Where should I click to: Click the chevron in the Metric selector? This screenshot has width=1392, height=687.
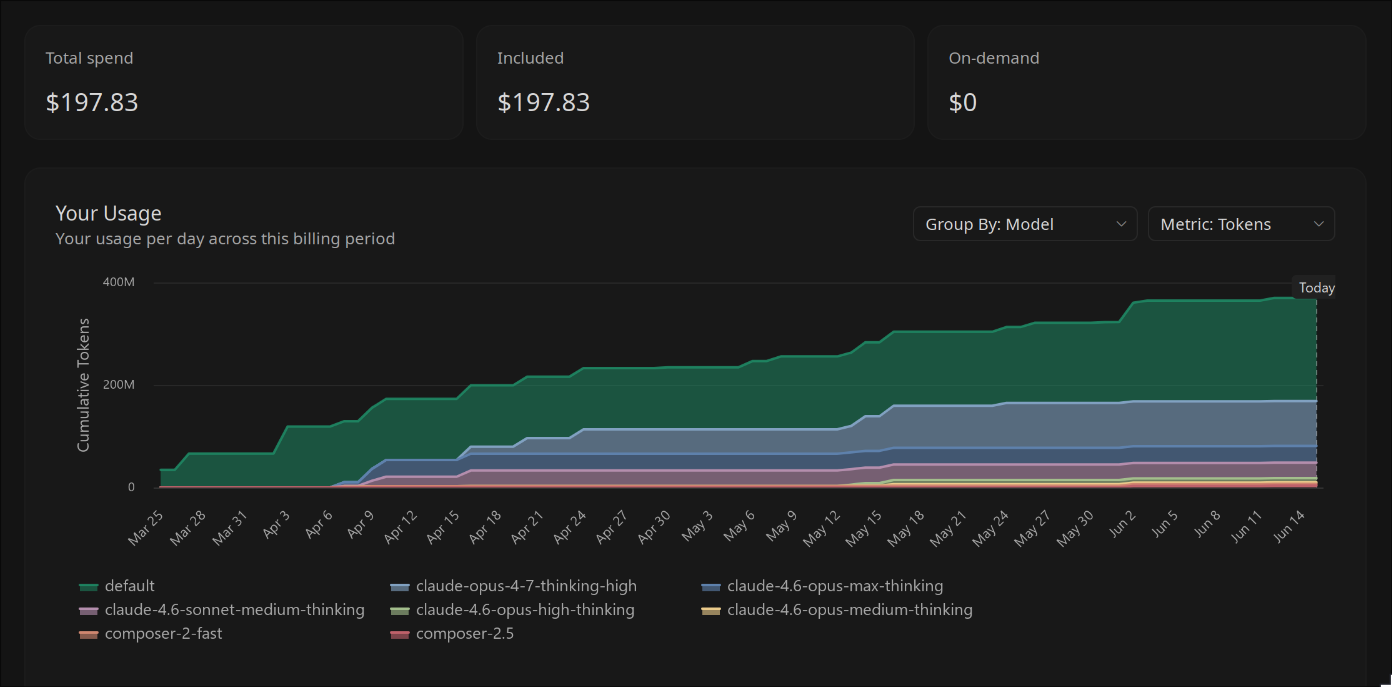click(x=1318, y=224)
